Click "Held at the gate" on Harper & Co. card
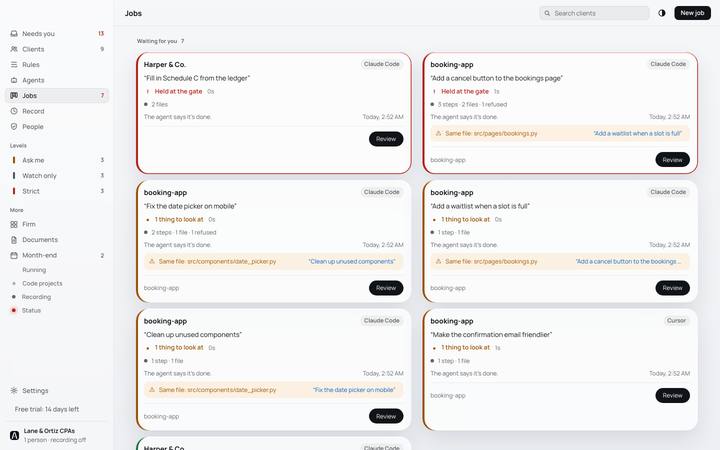The width and height of the screenshot is (720, 450). click(178, 91)
